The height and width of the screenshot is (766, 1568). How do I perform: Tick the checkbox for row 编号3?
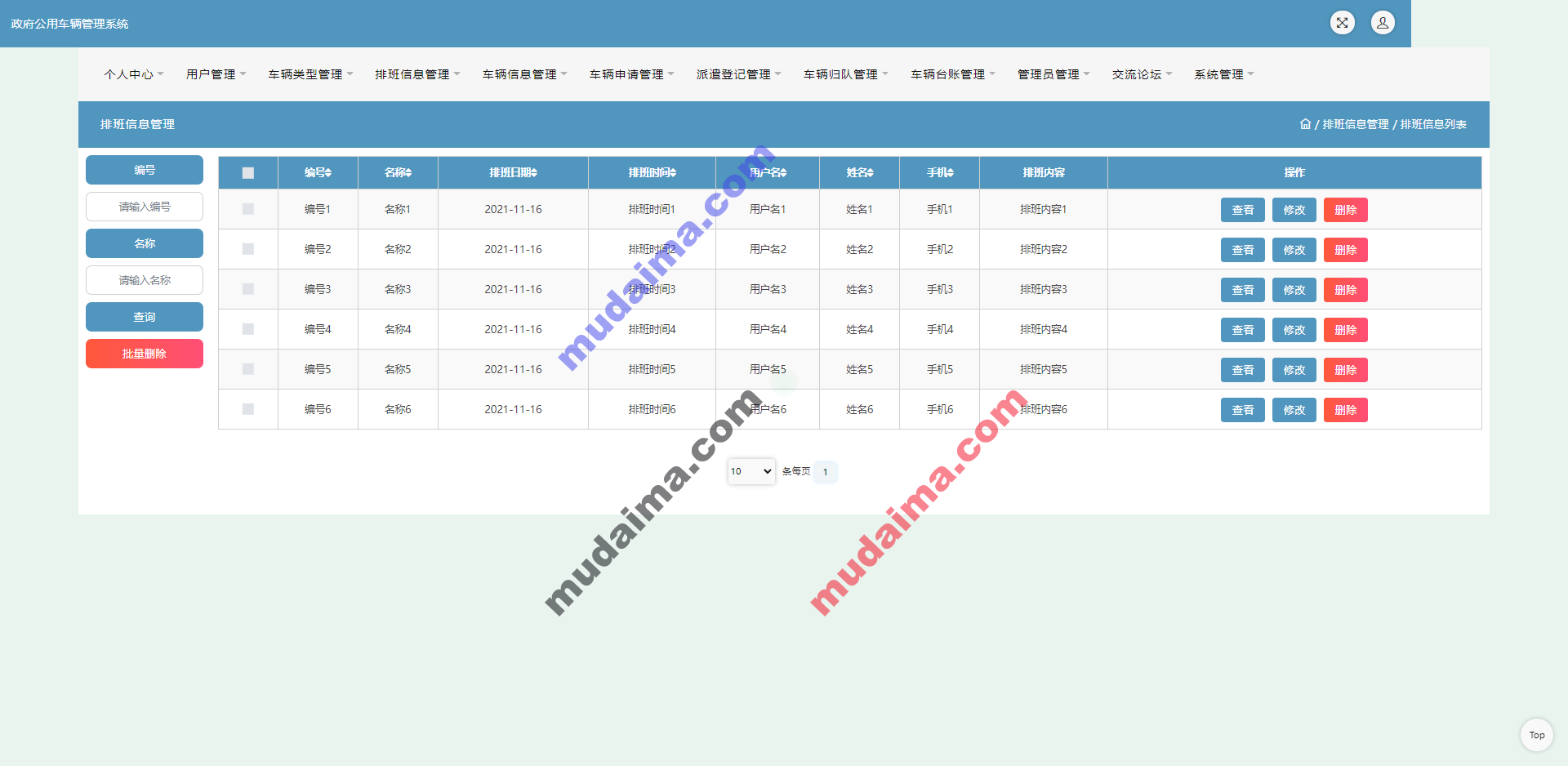[x=248, y=289]
